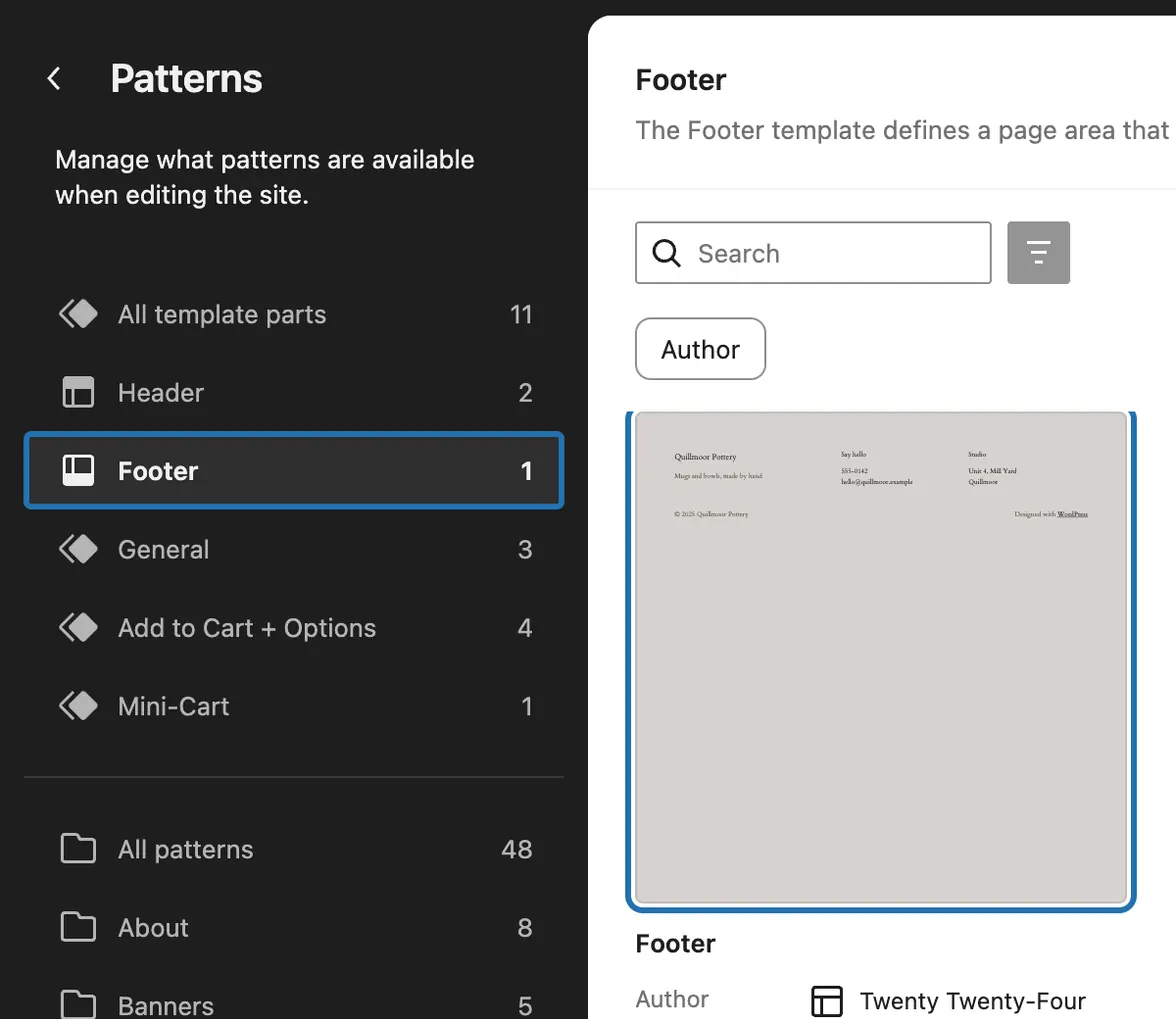Click the Twenty Twenty-Four theme layout icon
This screenshot has height=1019, width=1176.
(826, 1001)
